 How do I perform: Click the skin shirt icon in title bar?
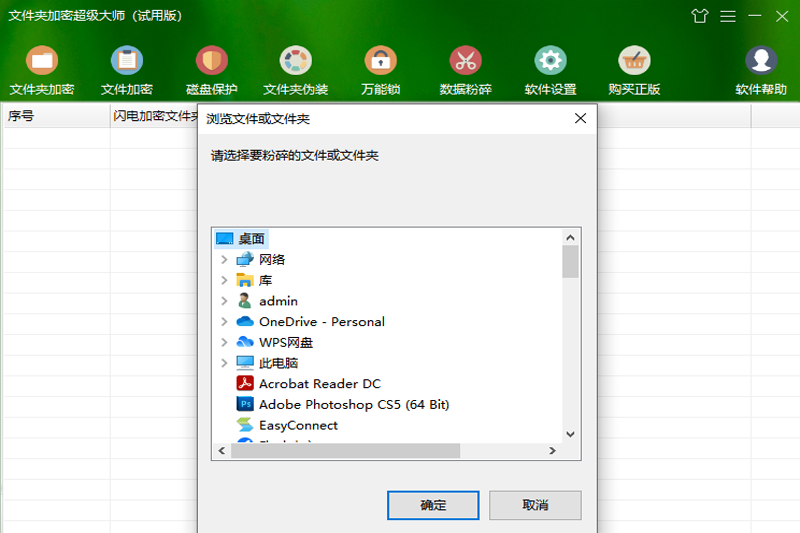tap(700, 16)
